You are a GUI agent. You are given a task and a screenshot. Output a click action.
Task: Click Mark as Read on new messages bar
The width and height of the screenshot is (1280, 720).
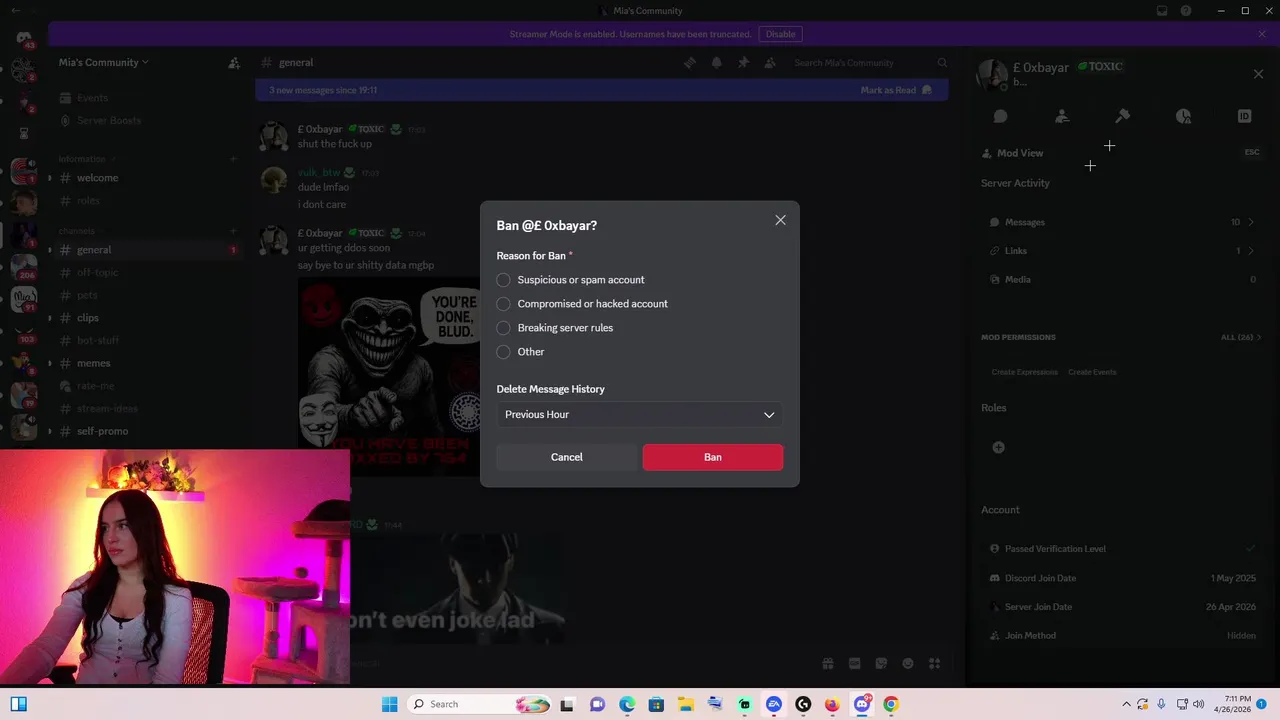896,90
